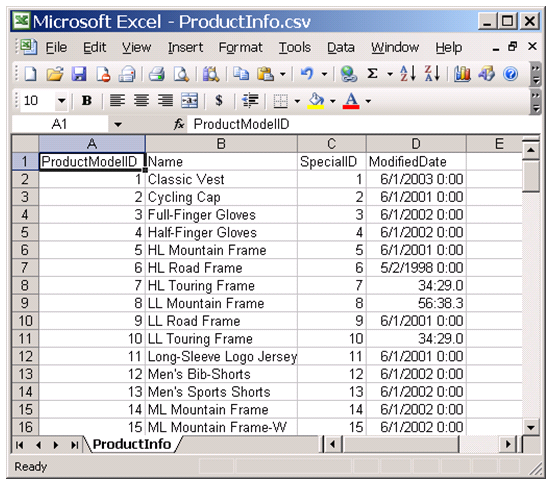Viewport: 551px width, 484px height.
Task: Copy the selection with the Copy icon
Action: pyautogui.click(x=241, y=74)
